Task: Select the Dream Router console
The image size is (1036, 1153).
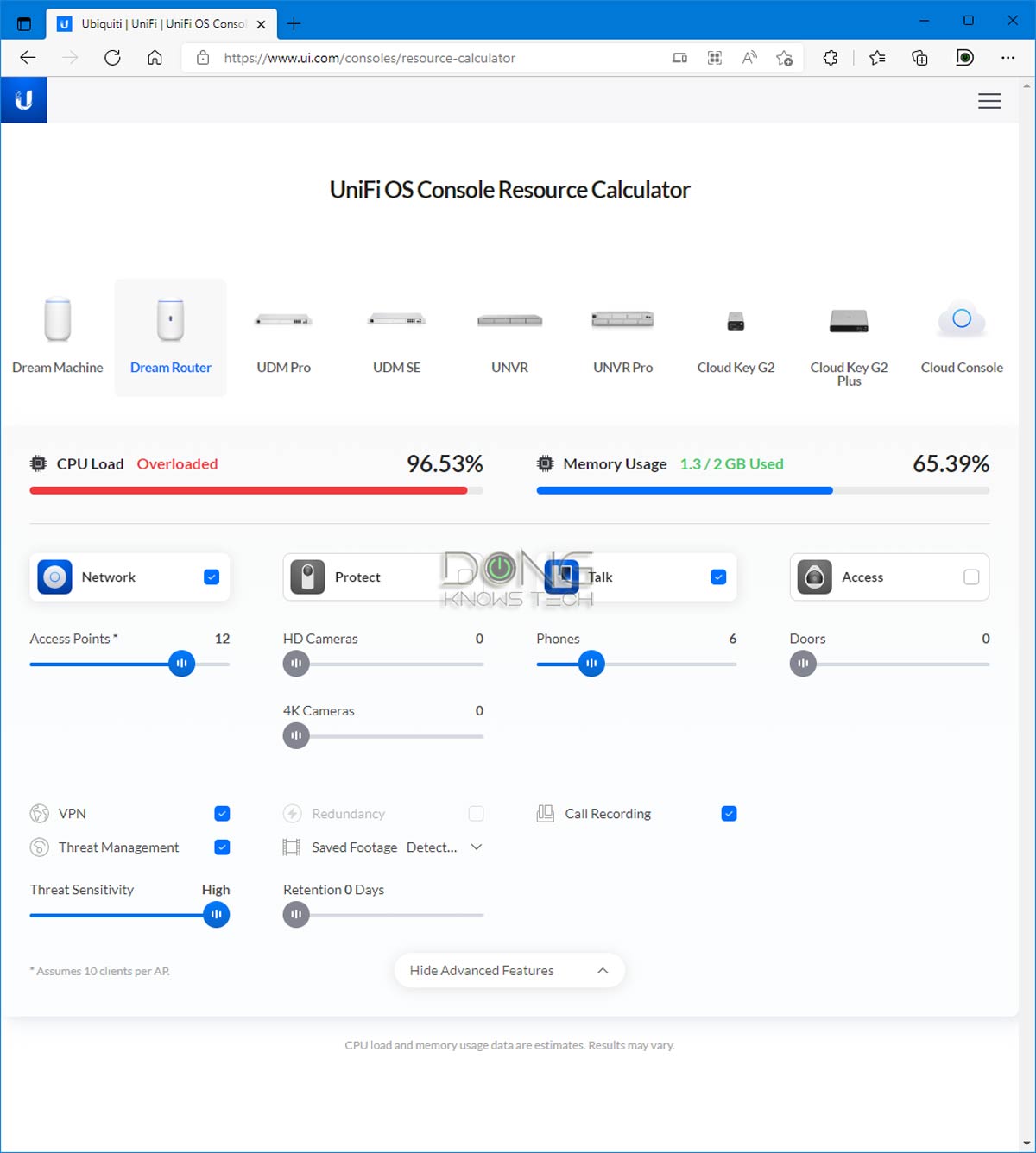Action: pos(171,337)
